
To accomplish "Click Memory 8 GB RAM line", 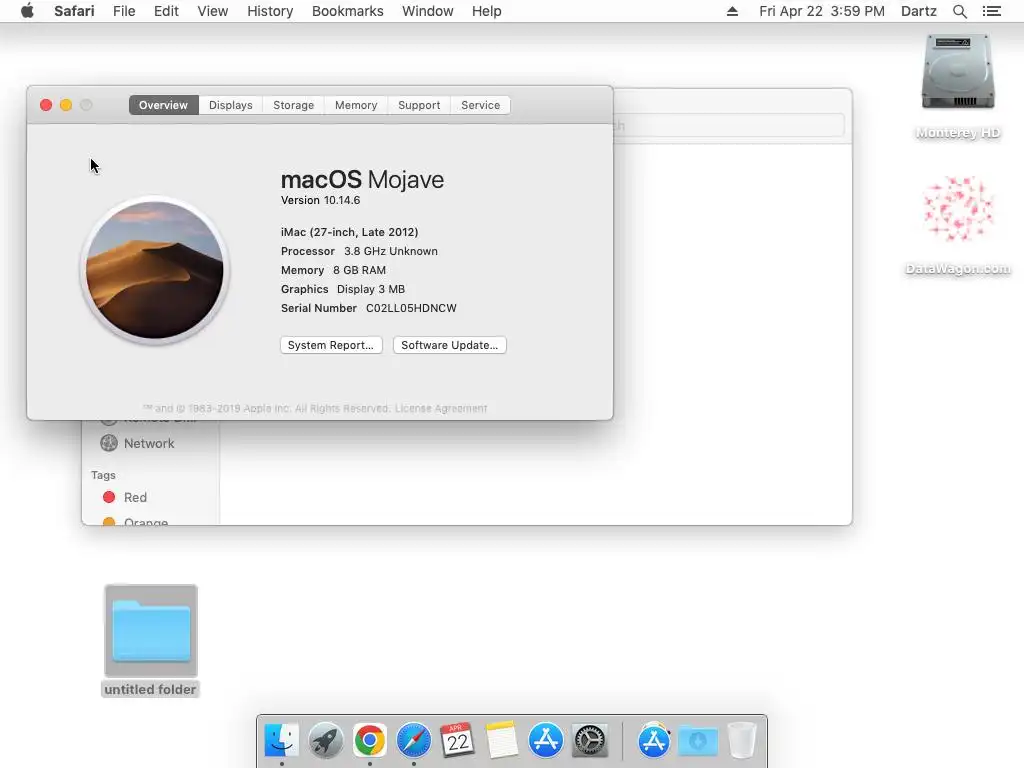I will (x=333, y=270).
